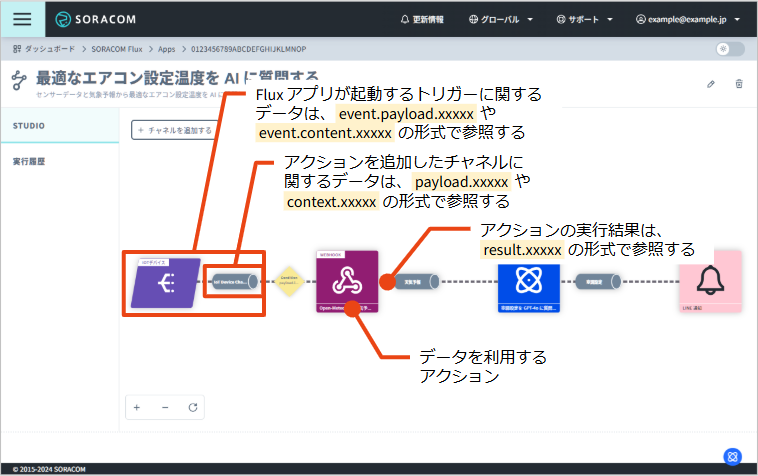Zoom in canvas with plus button
The height and width of the screenshot is (476, 758).
137,407
